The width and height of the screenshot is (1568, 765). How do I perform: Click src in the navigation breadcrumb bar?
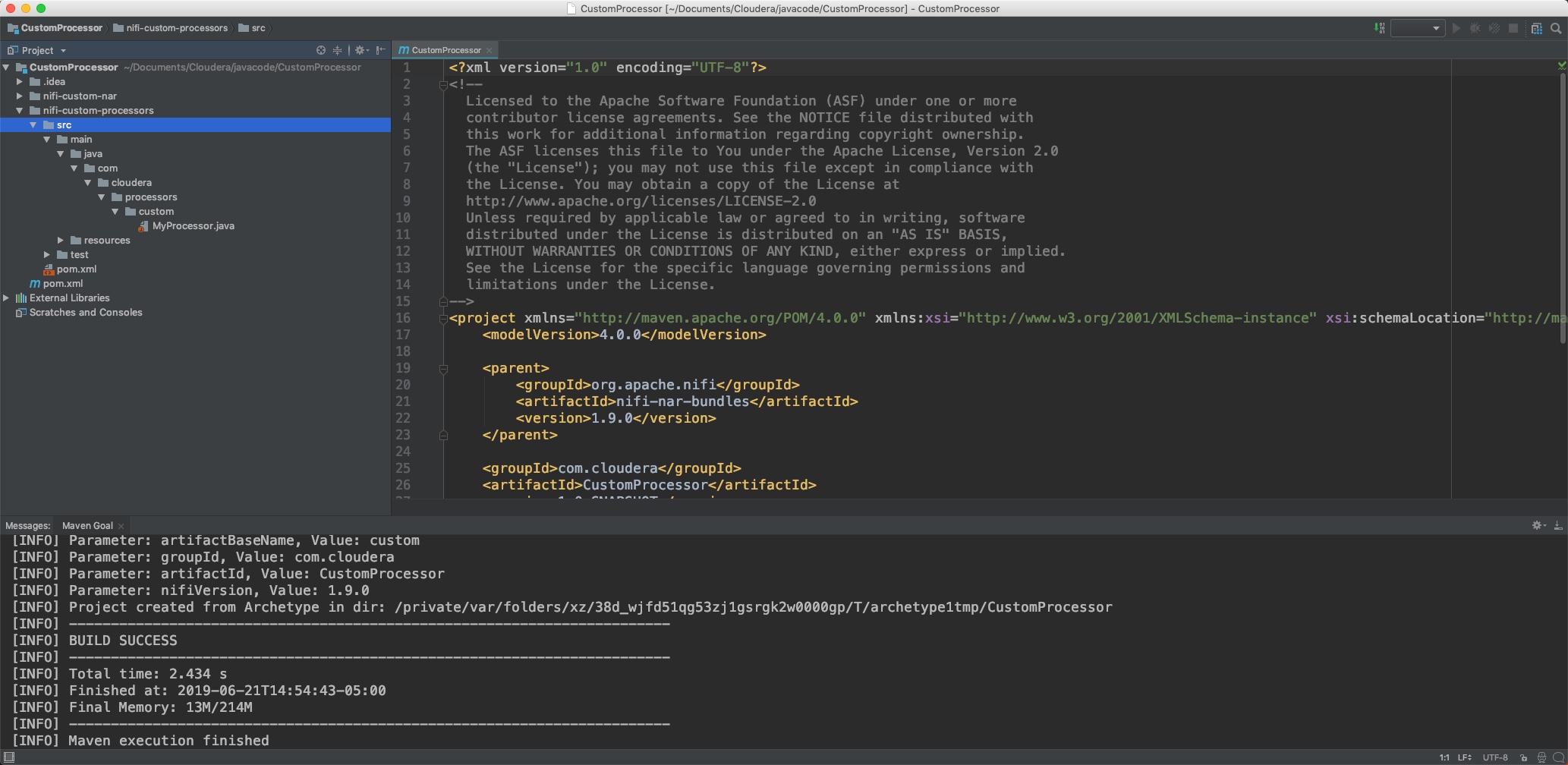(257, 27)
